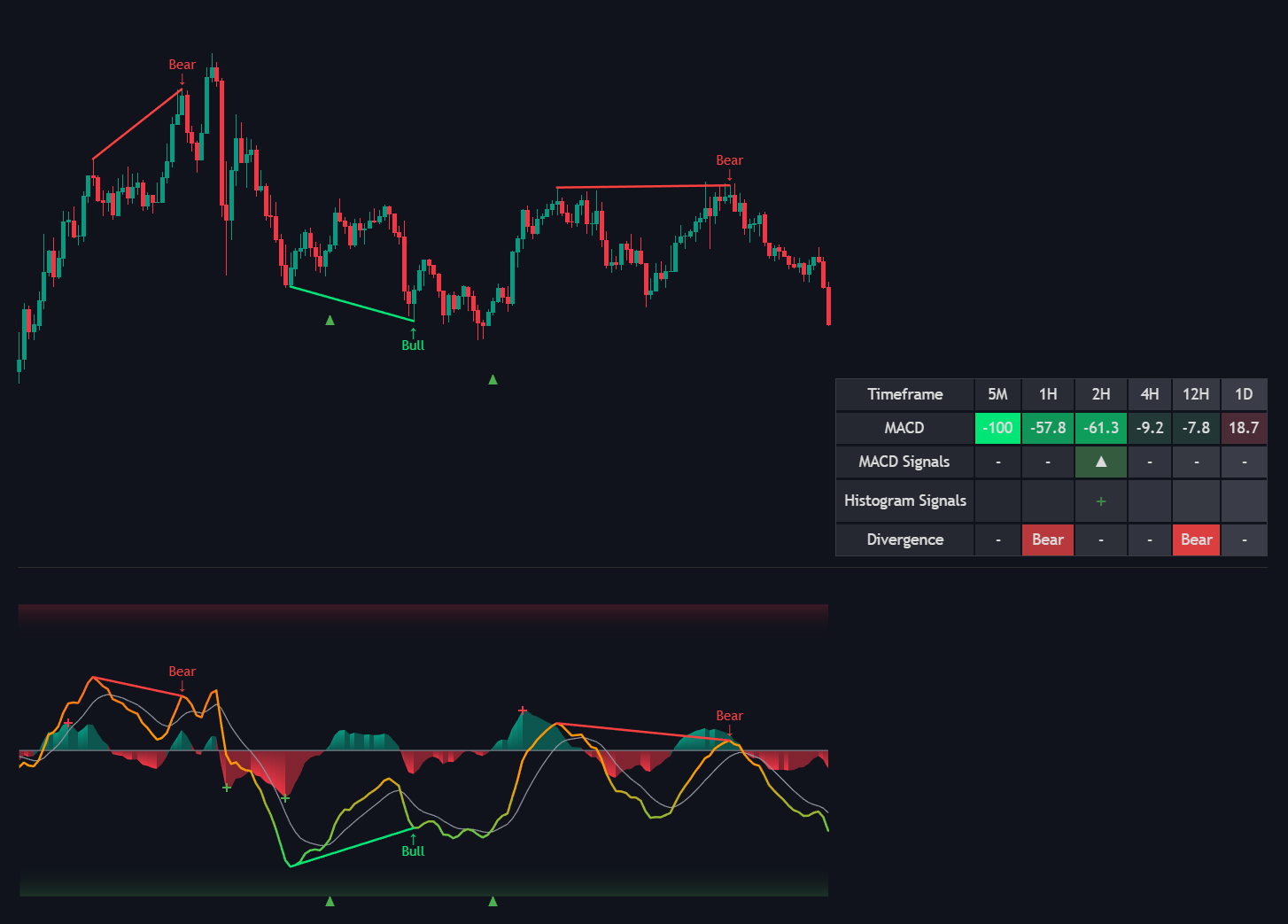Viewport: 1288px width, 924px height.
Task: Select the 5M timeframe column header
Action: point(997,394)
